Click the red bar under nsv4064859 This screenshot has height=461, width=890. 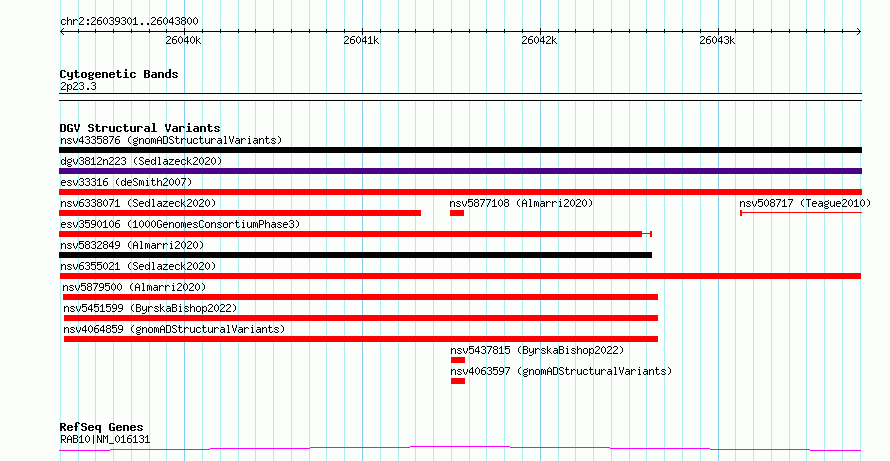point(361,339)
